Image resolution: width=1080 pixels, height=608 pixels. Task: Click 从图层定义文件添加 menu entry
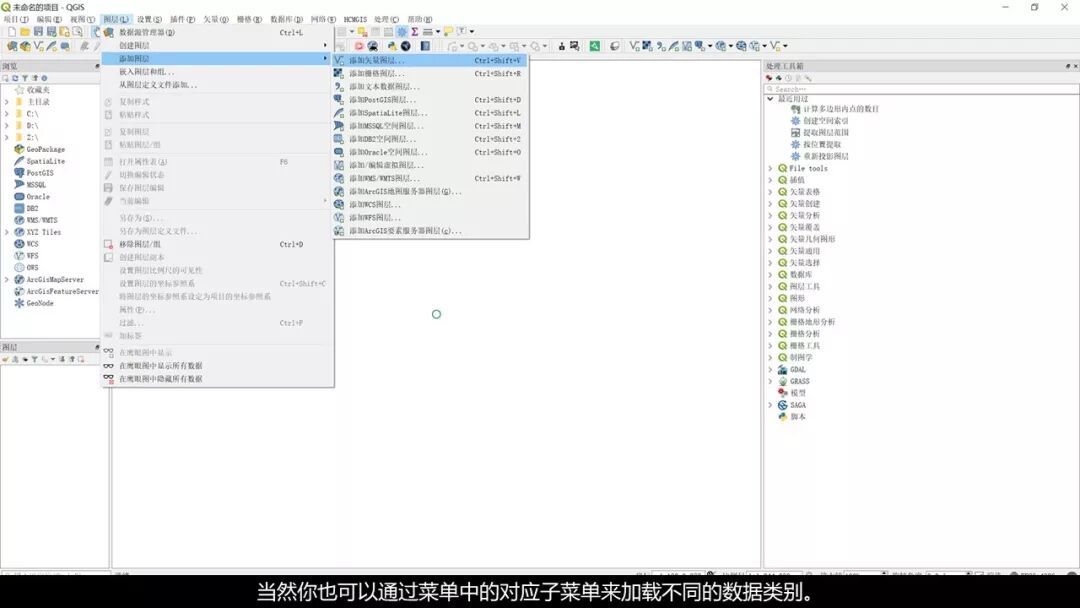point(218,85)
